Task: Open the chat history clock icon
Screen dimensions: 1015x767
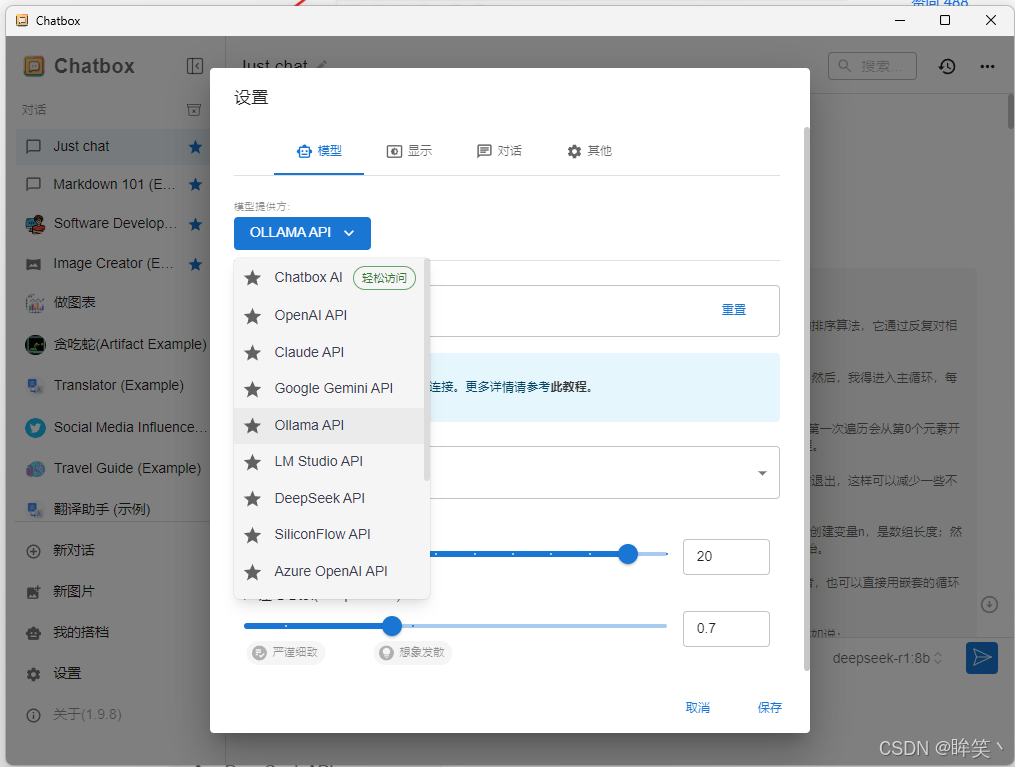Action: click(947, 66)
